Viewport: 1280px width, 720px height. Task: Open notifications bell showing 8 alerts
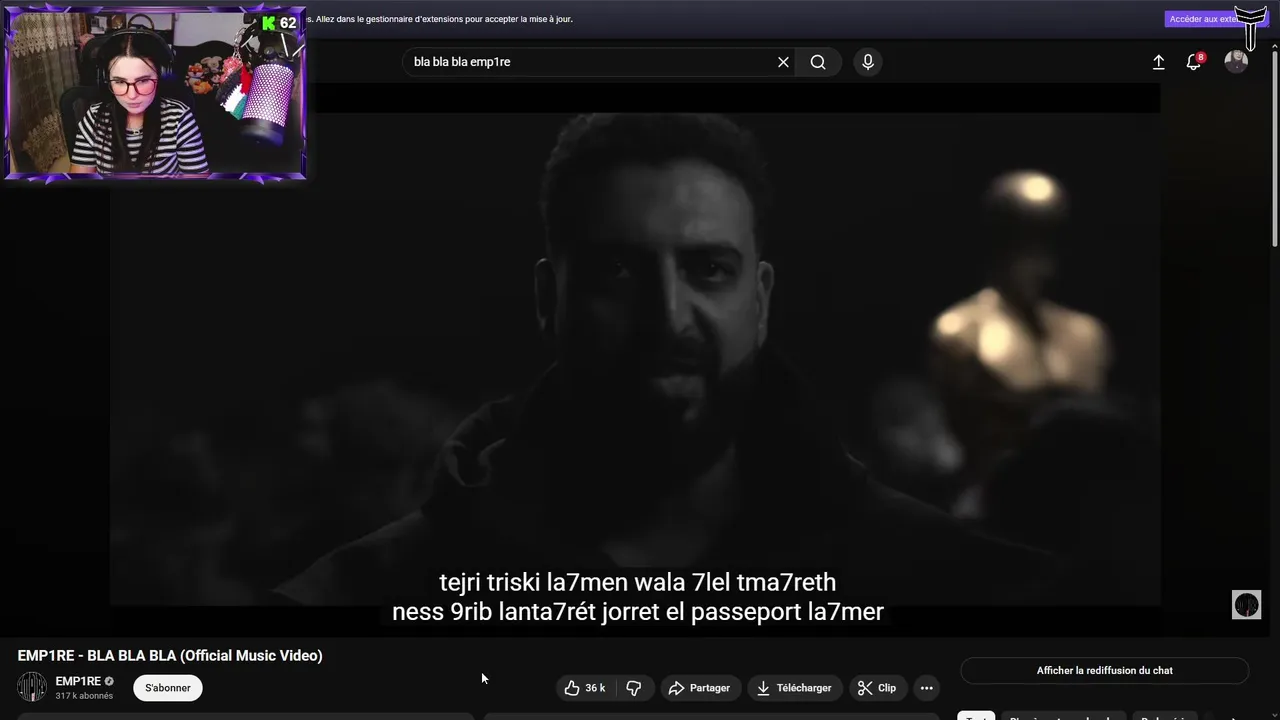[1194, 62]
